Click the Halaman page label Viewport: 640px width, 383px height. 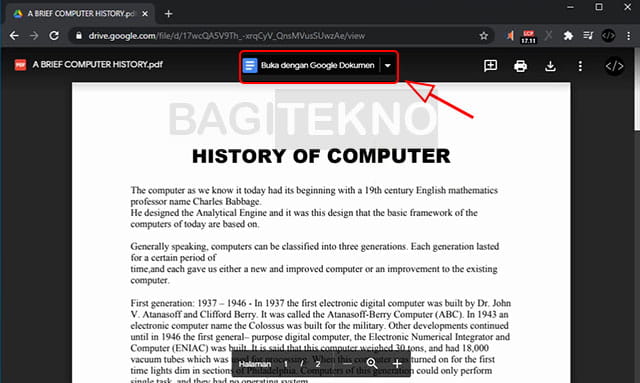pyautogui.click(x=255, y=364)
